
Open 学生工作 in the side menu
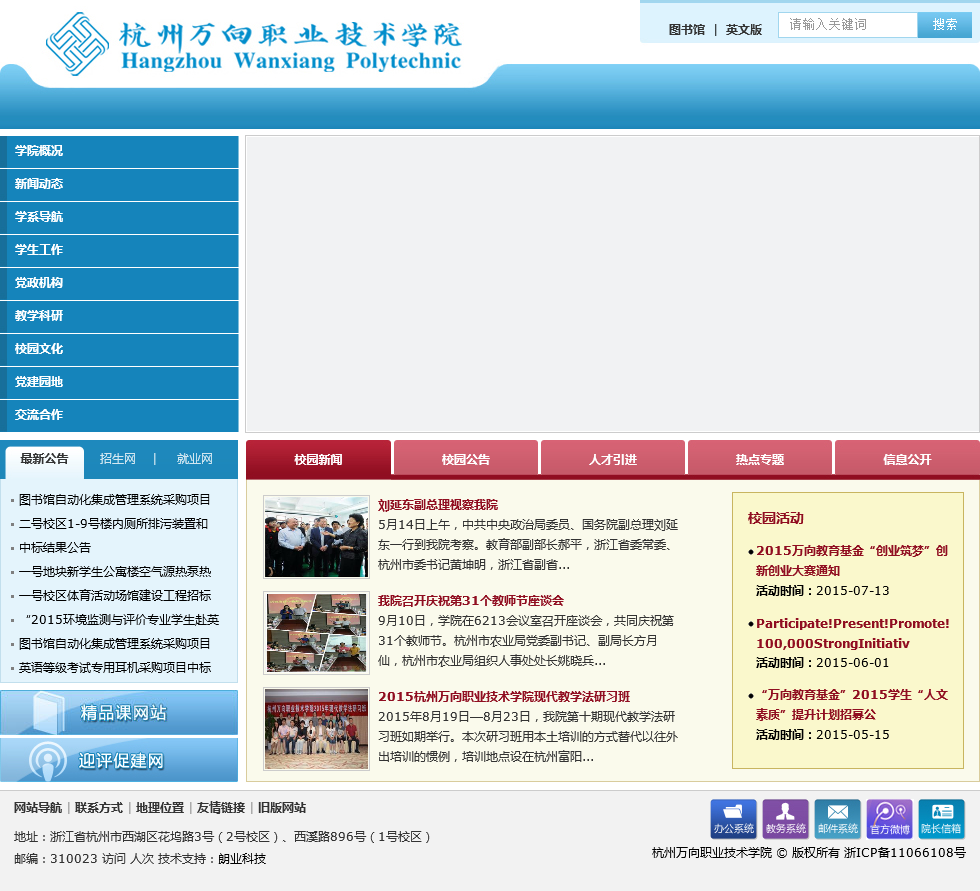(x=119, y=251)
